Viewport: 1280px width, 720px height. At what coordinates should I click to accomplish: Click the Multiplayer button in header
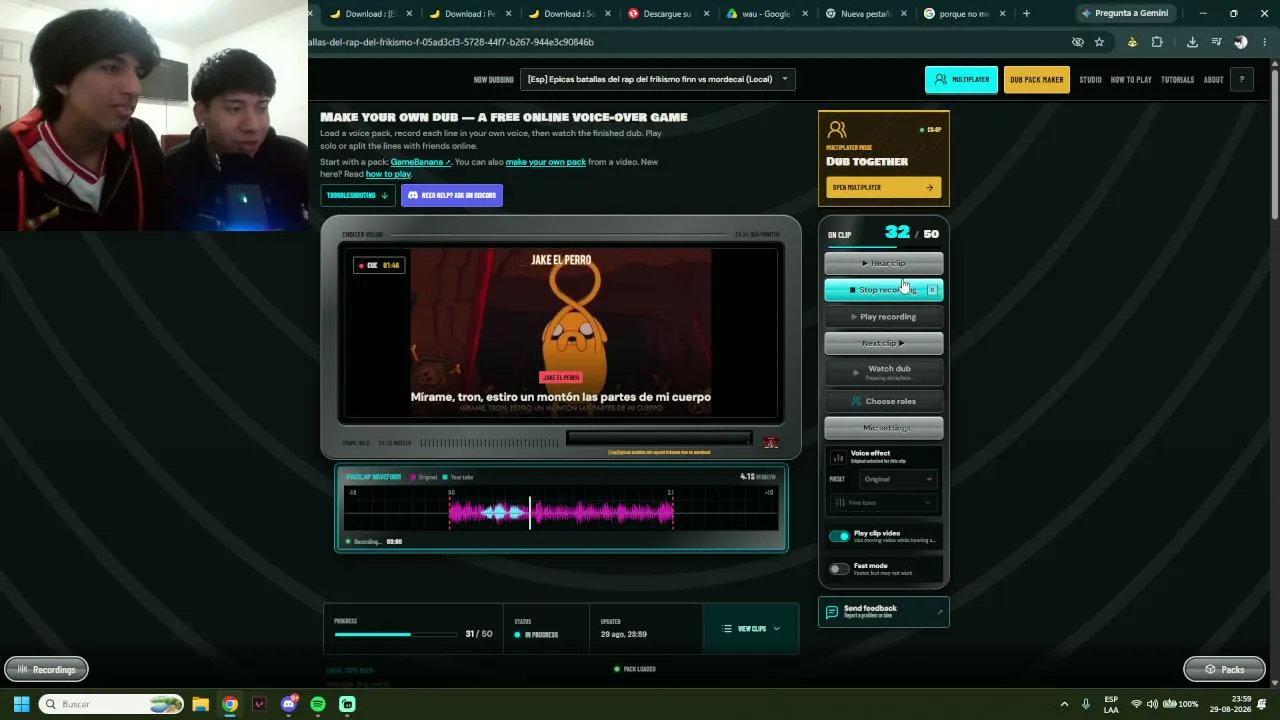[961, 80]
